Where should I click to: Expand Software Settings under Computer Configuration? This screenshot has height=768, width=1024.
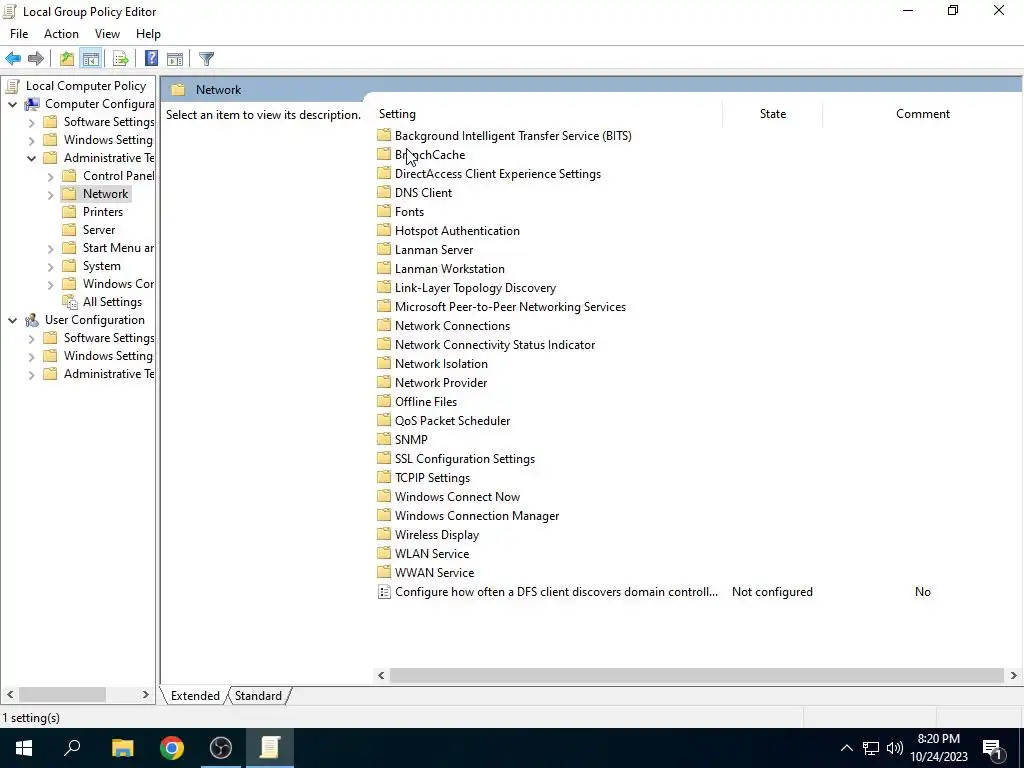point(31,122)
